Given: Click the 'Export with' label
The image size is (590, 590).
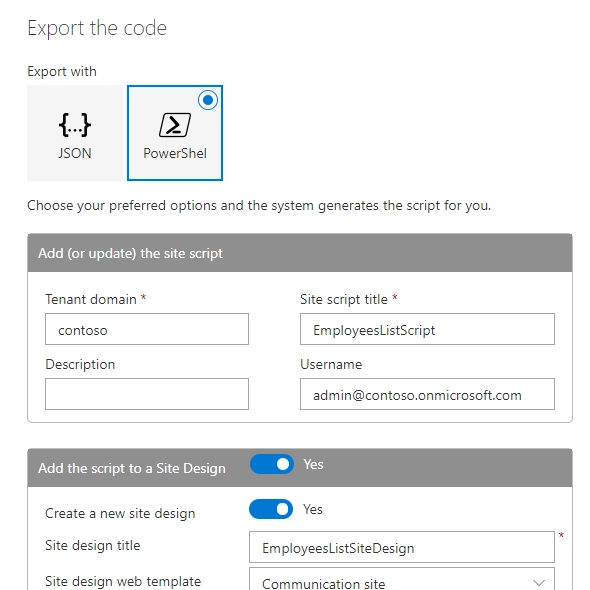Looking at the screenshot, I should click(62, 71).
